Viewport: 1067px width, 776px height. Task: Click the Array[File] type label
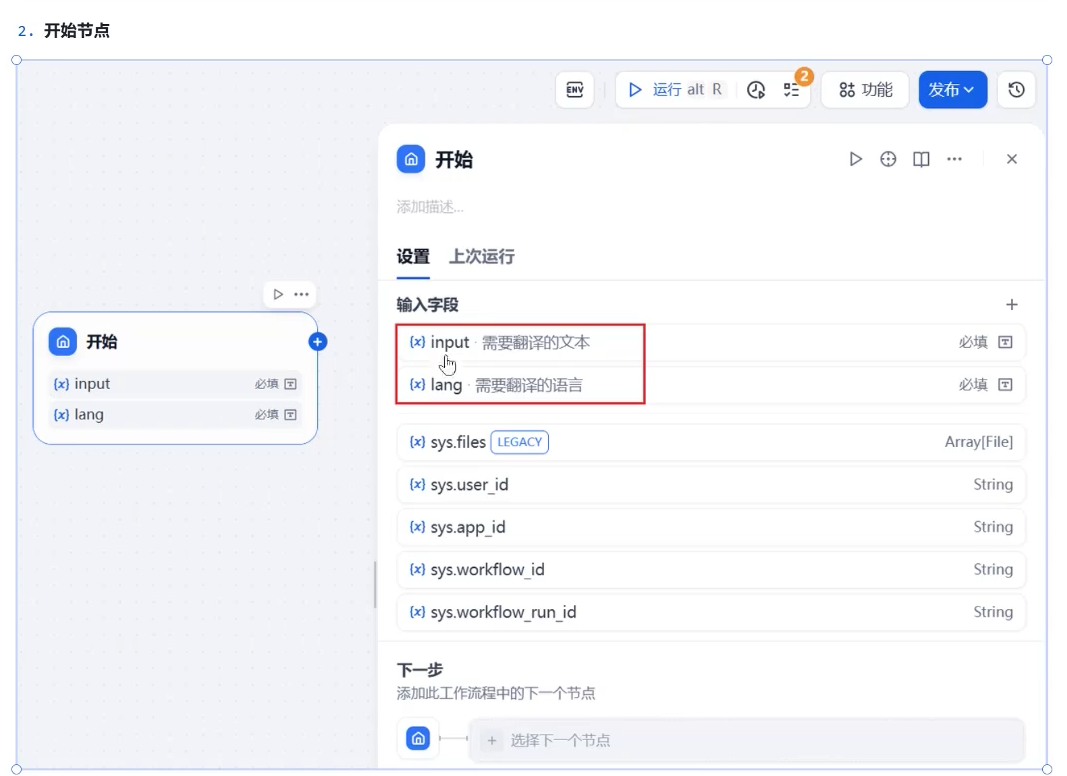pyautogui.click(x=979, y=442)
